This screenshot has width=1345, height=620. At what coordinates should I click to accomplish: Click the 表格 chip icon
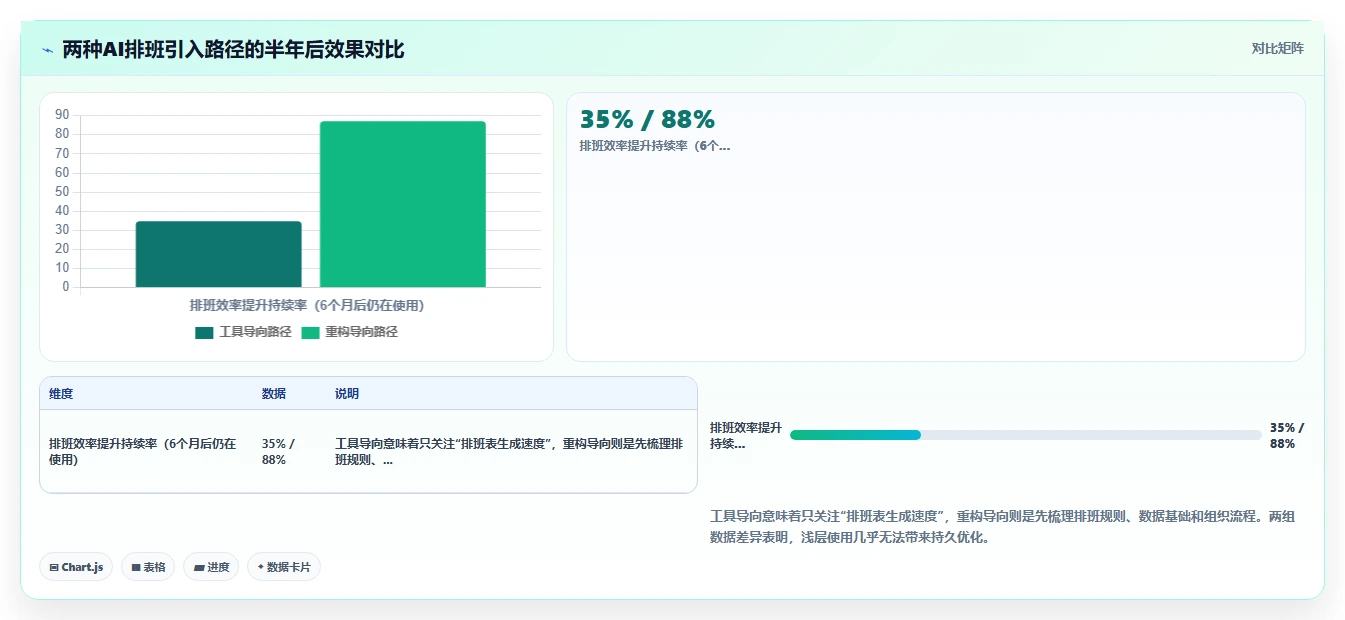click(x=136, y=567)
